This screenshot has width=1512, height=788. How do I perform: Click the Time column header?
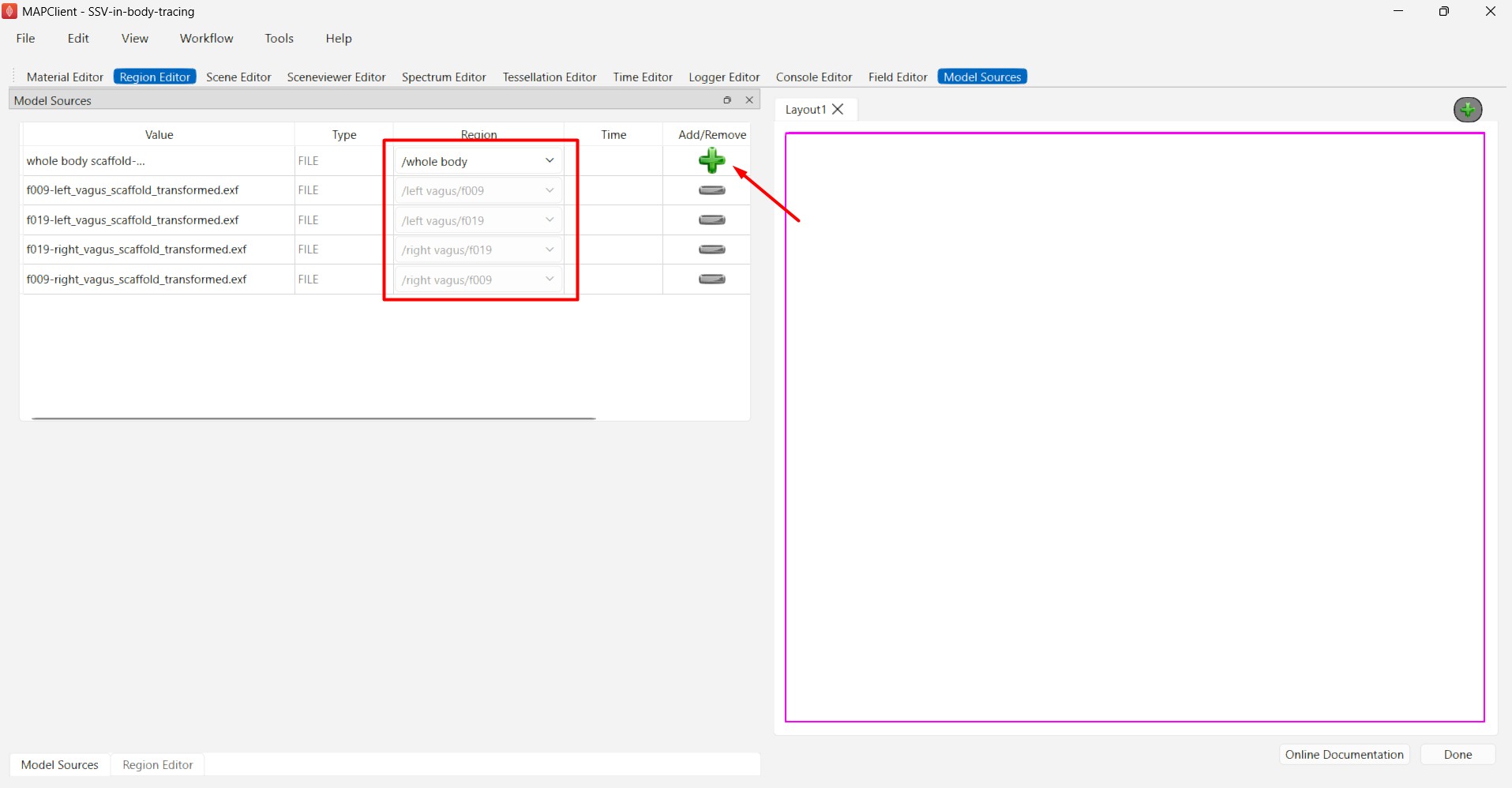[613, 134]
